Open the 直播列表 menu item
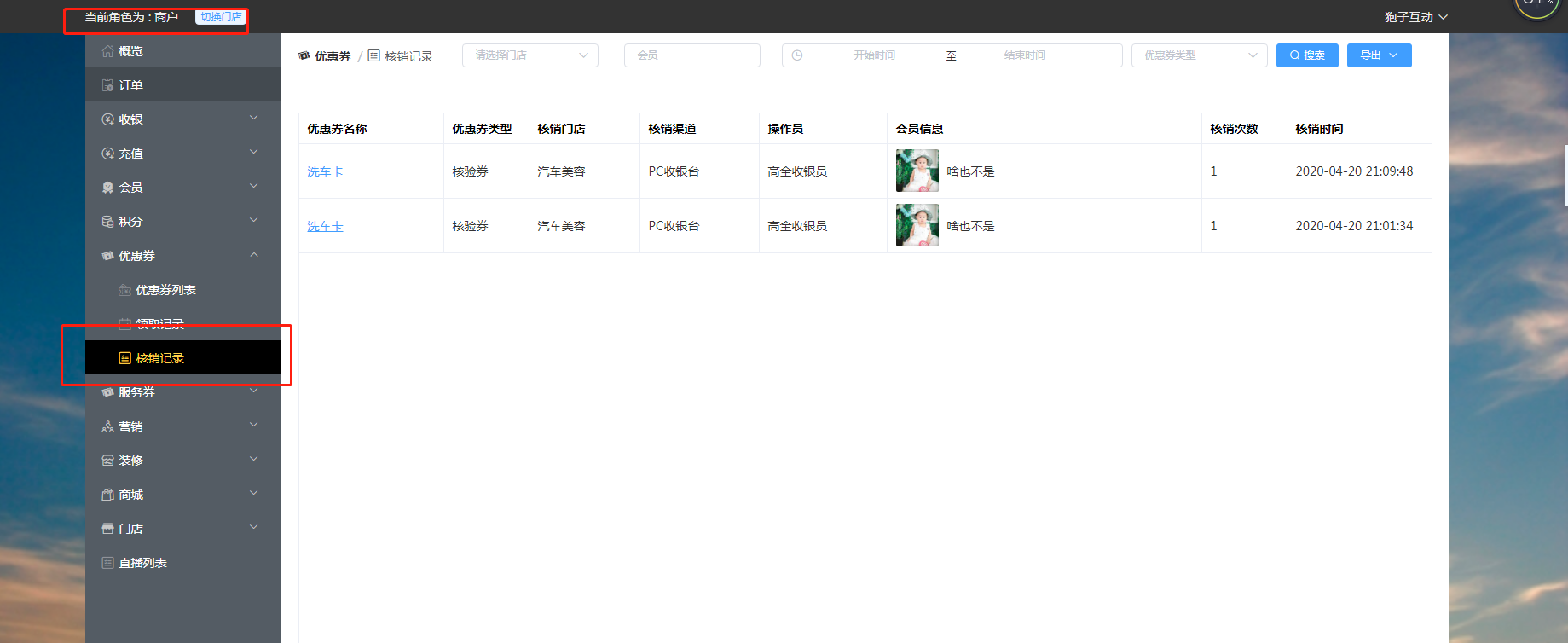The image size is (1568, 643). click(x=183, y=563)
